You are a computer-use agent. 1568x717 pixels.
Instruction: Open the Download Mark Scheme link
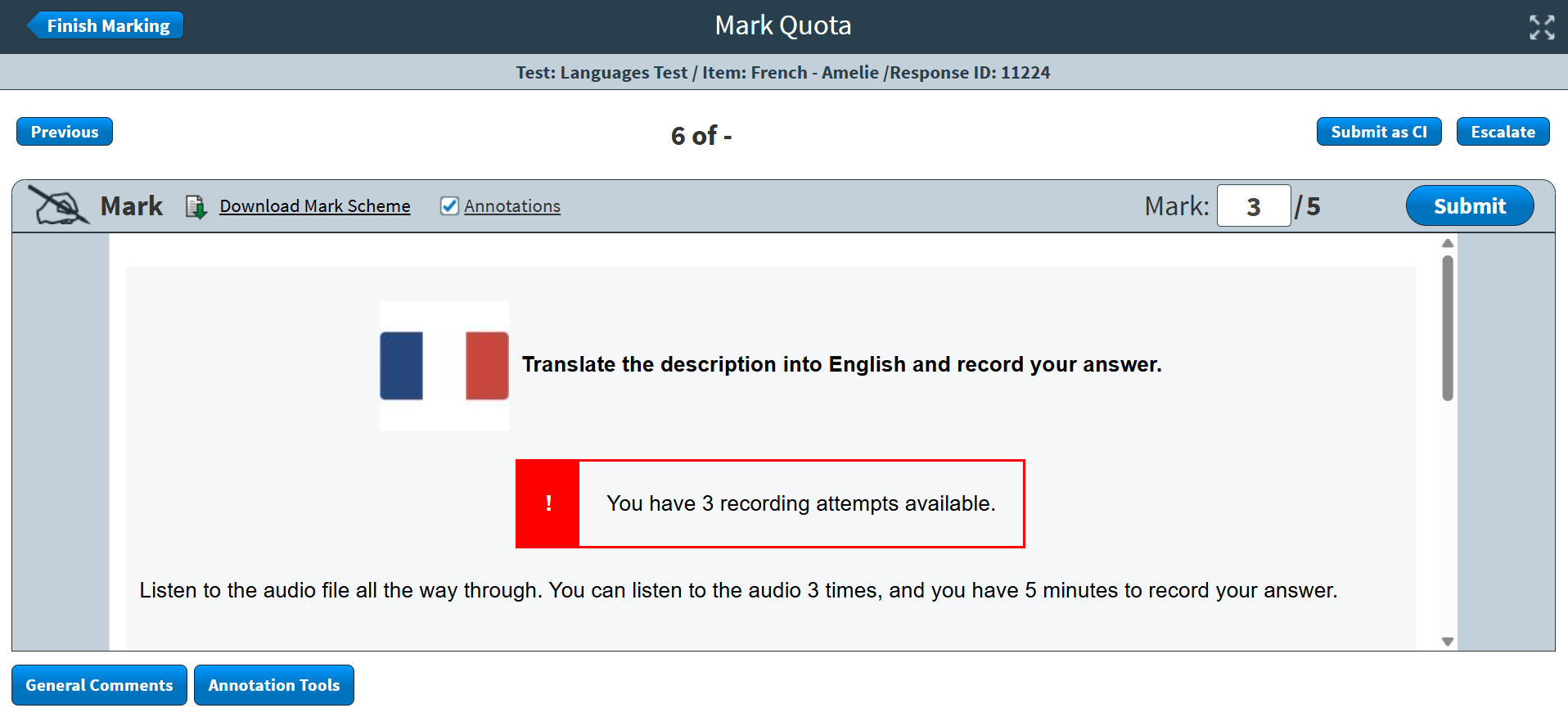pos(315,206)
